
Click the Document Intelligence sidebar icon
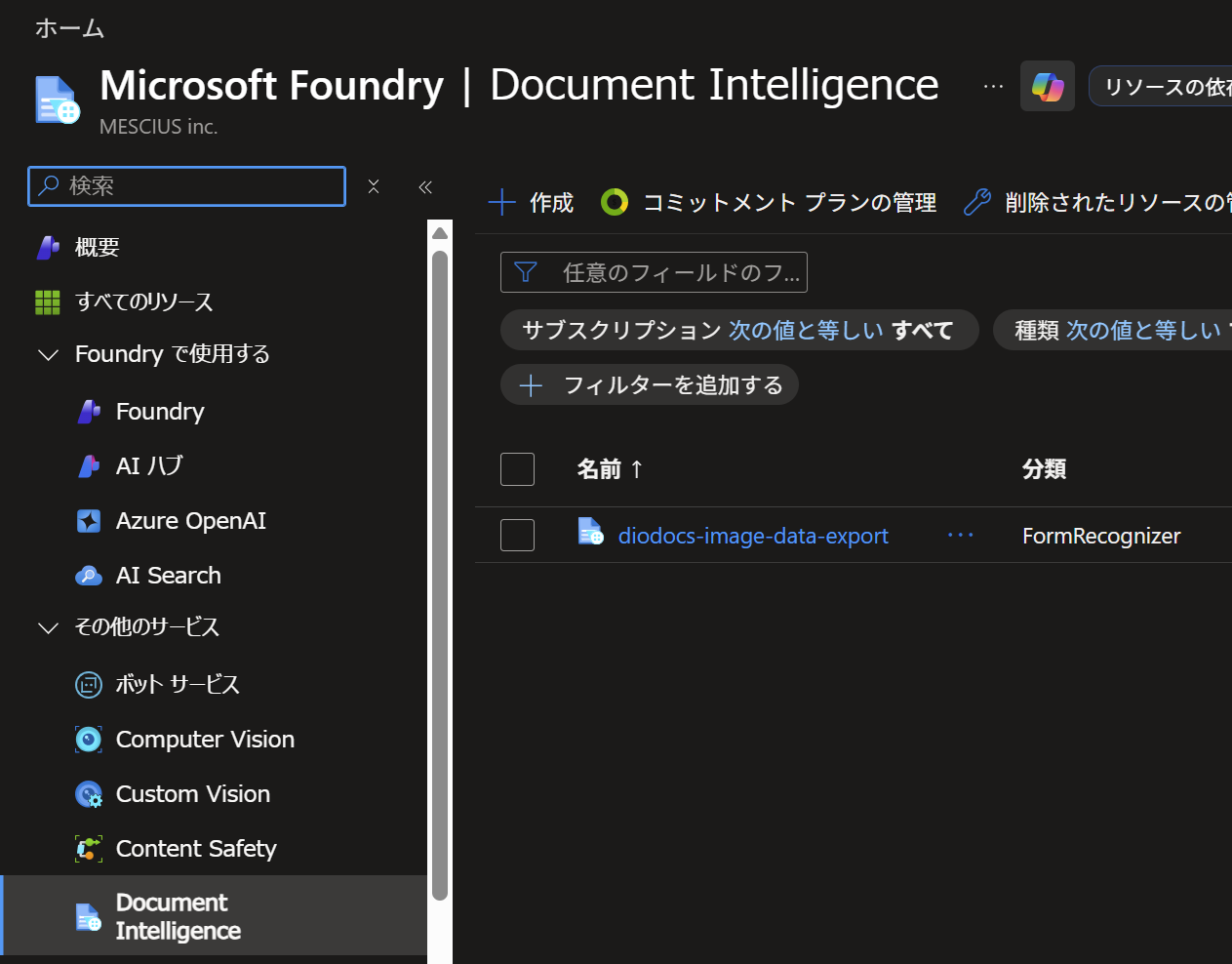86,916
